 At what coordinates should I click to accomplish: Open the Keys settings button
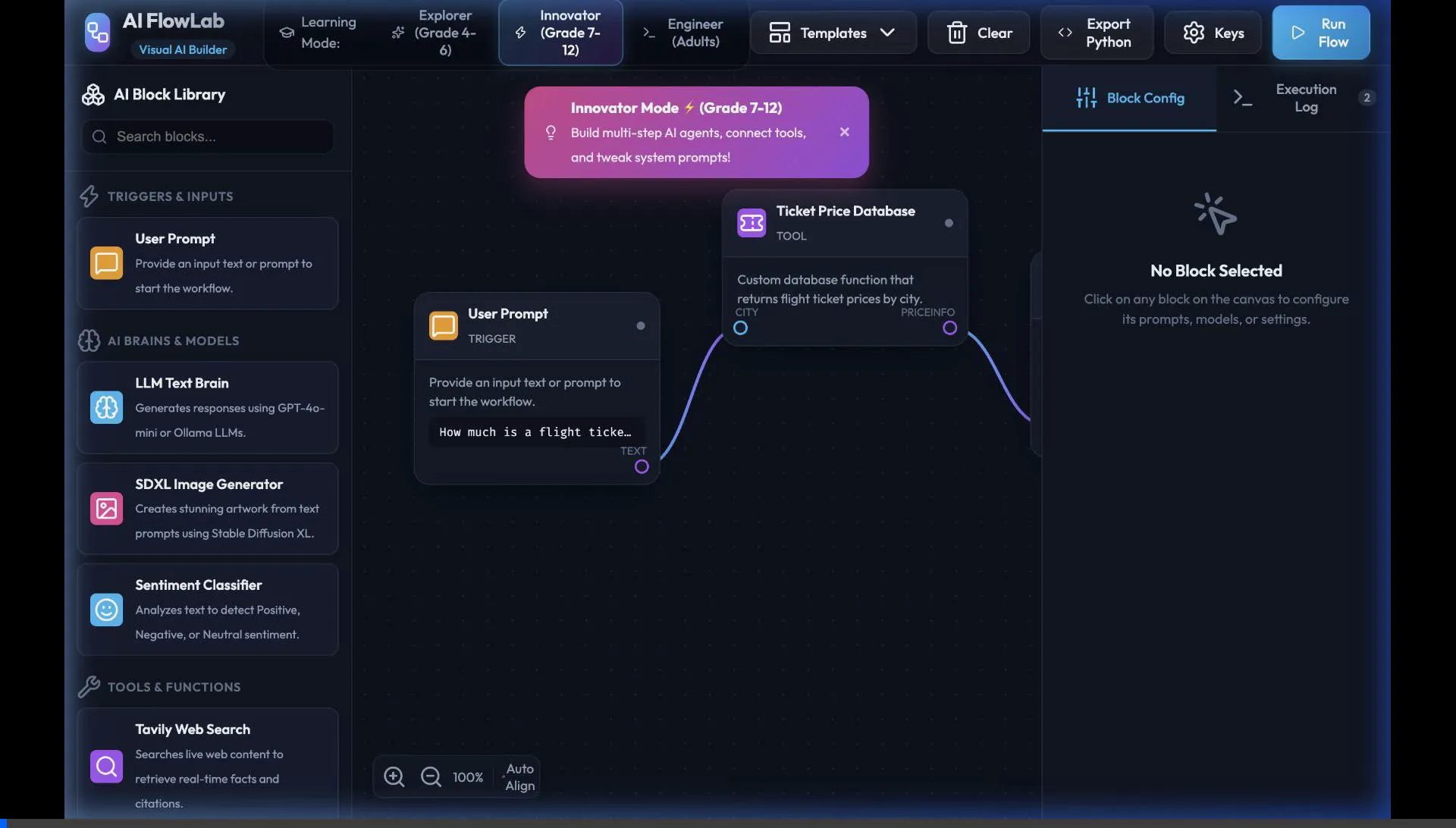pos(1213,33)
